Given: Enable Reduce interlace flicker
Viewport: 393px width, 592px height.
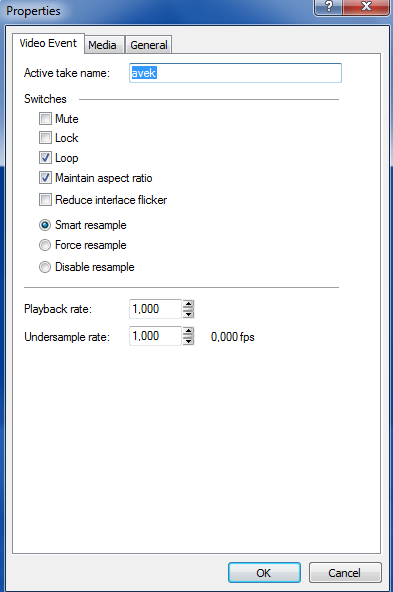Looking at the screenshot, I should (45, 200).
